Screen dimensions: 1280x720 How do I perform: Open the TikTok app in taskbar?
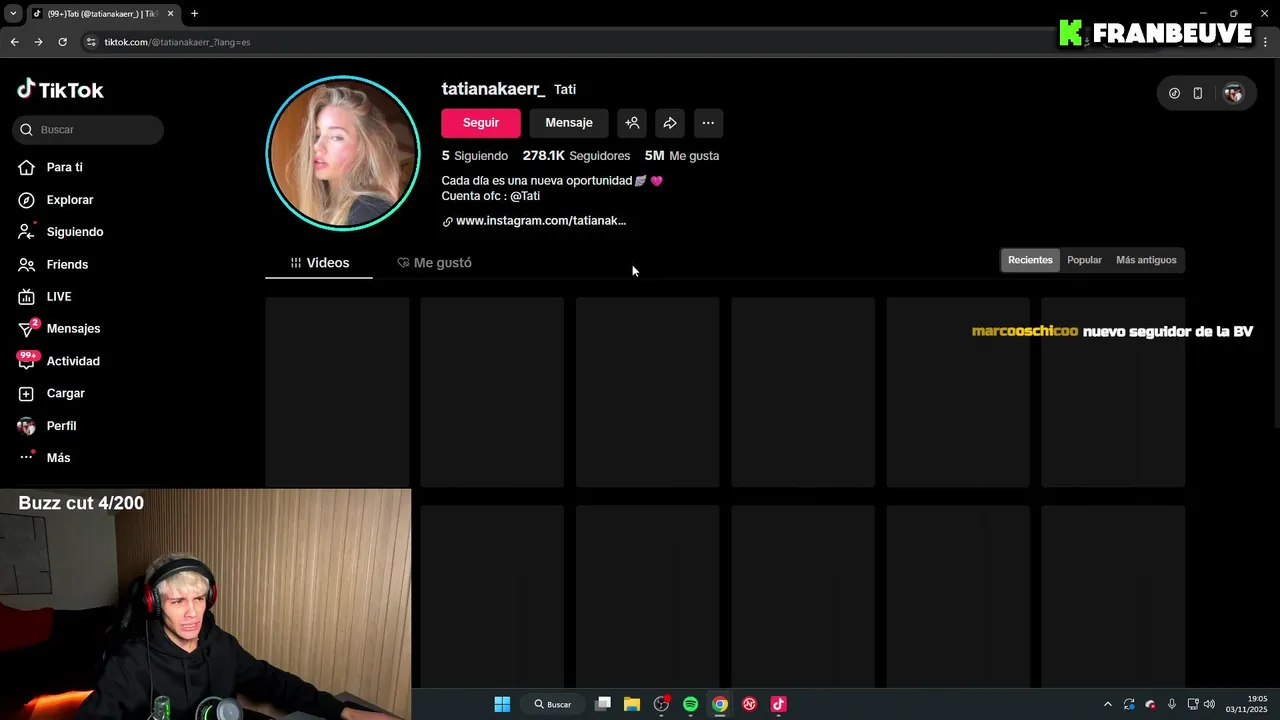click(x=778, y=704)
